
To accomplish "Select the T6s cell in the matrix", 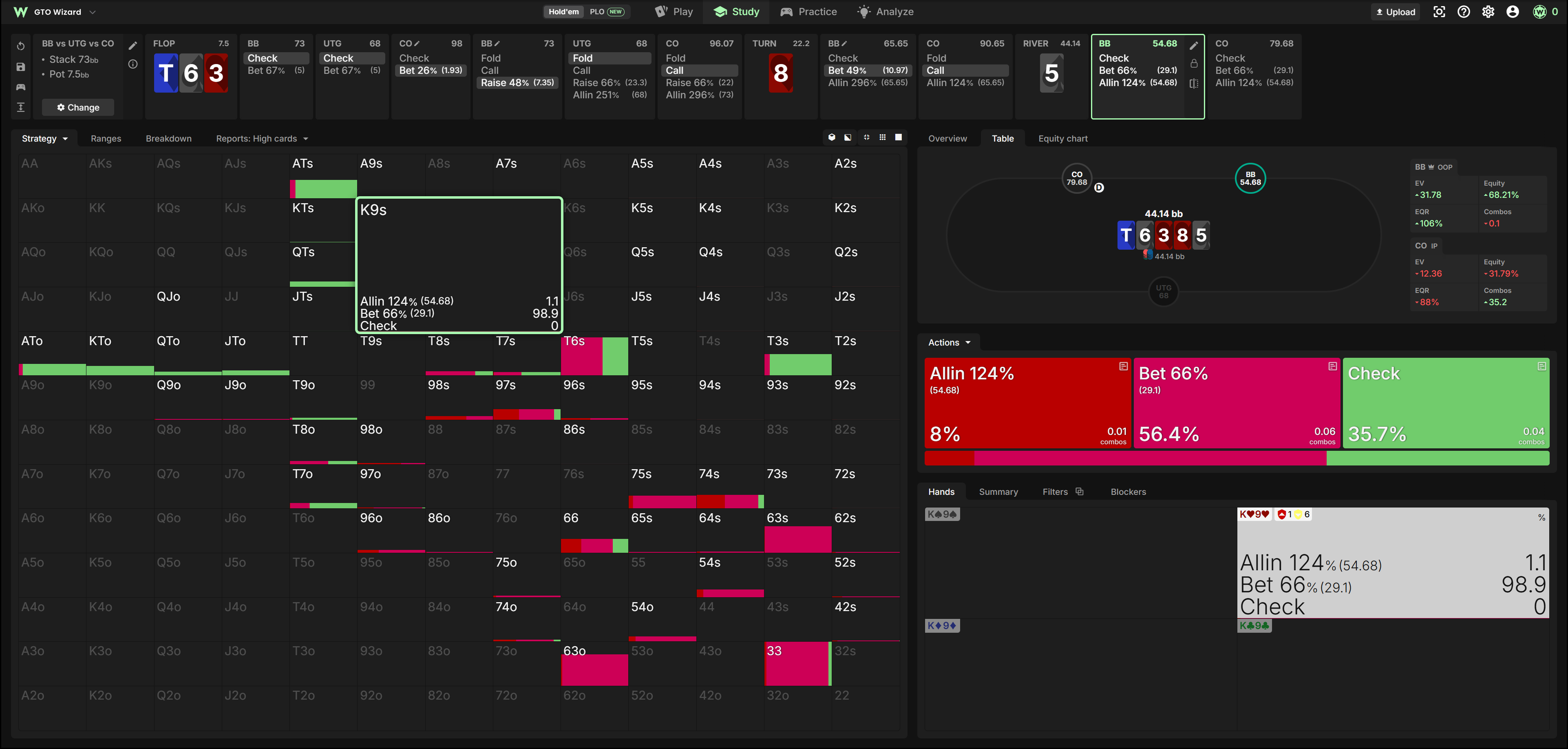I will tap(594, 353).
